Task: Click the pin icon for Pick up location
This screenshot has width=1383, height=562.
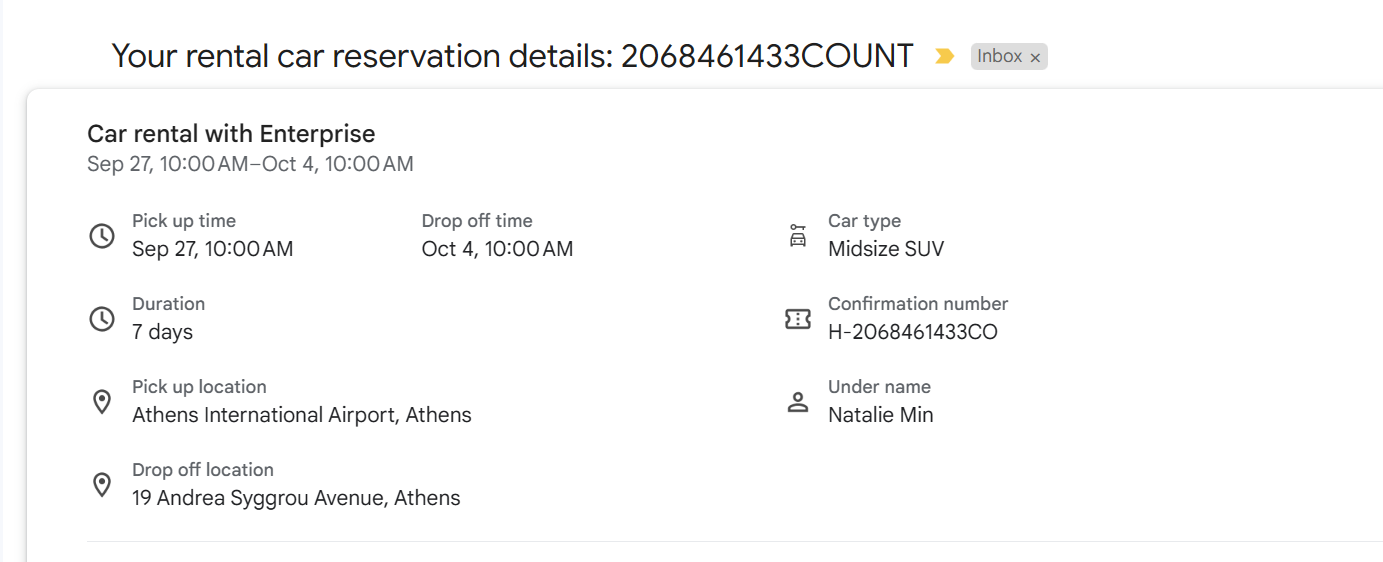Action: [102, 402]
